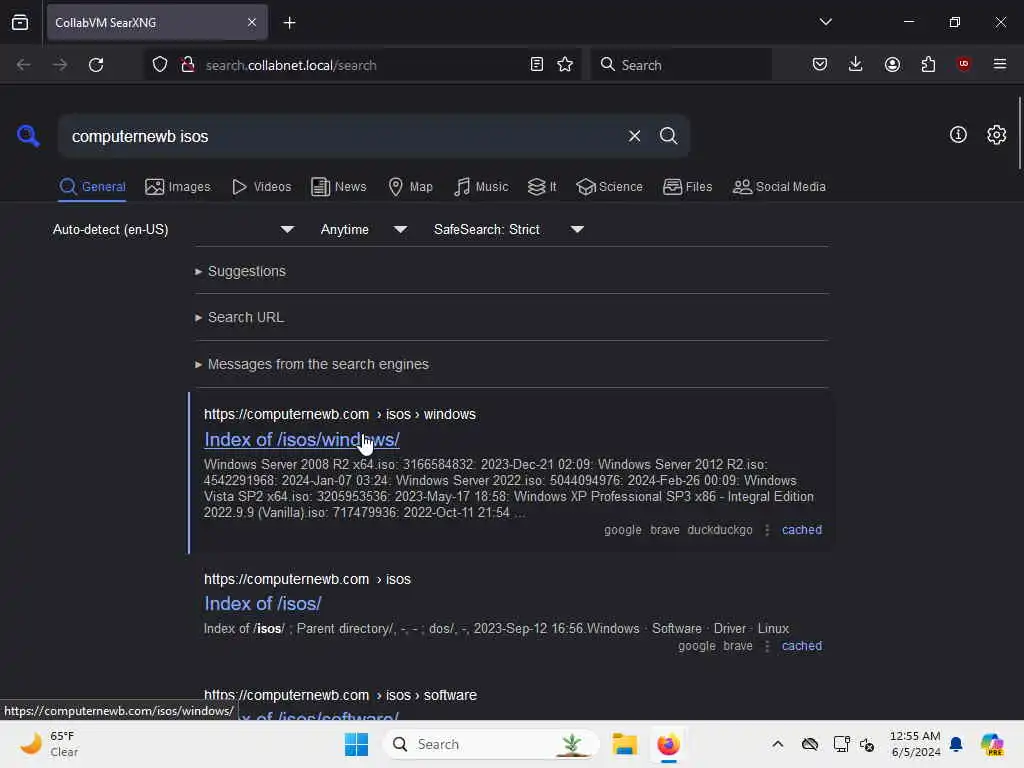Click the insecure connection padlock icon
Viewport: 1024px width, 768px height.
(188, 65)
